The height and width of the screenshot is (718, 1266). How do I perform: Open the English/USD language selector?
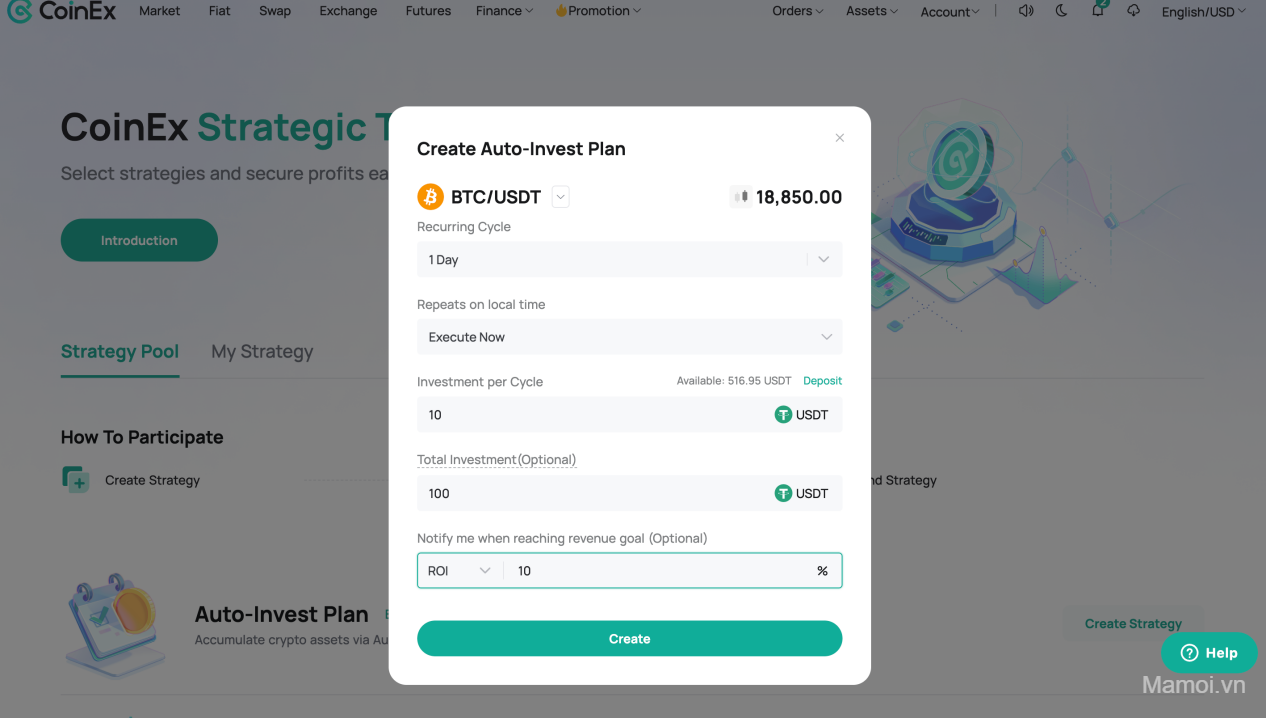point(1203,12)
